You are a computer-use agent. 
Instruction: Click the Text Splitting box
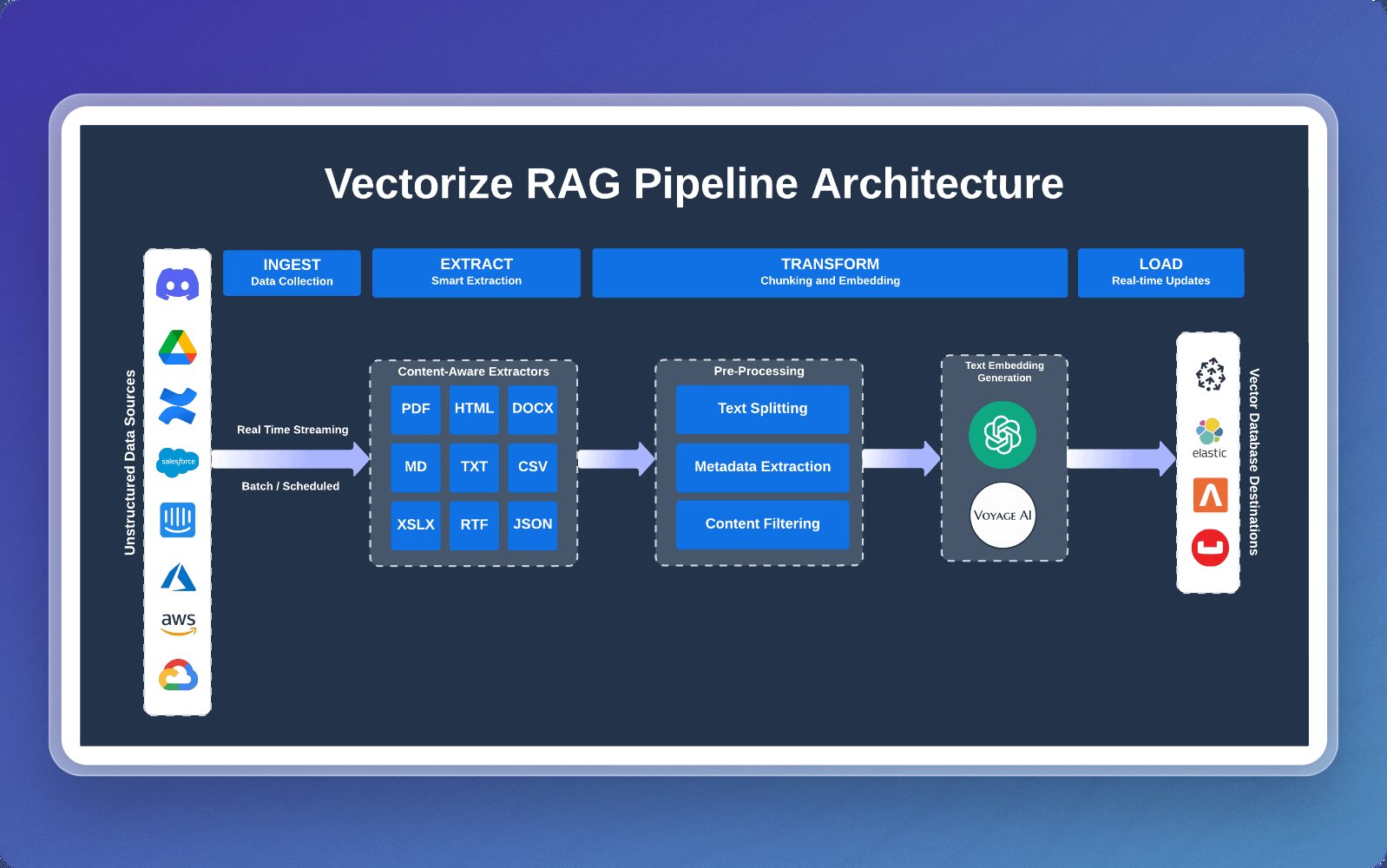762,409
